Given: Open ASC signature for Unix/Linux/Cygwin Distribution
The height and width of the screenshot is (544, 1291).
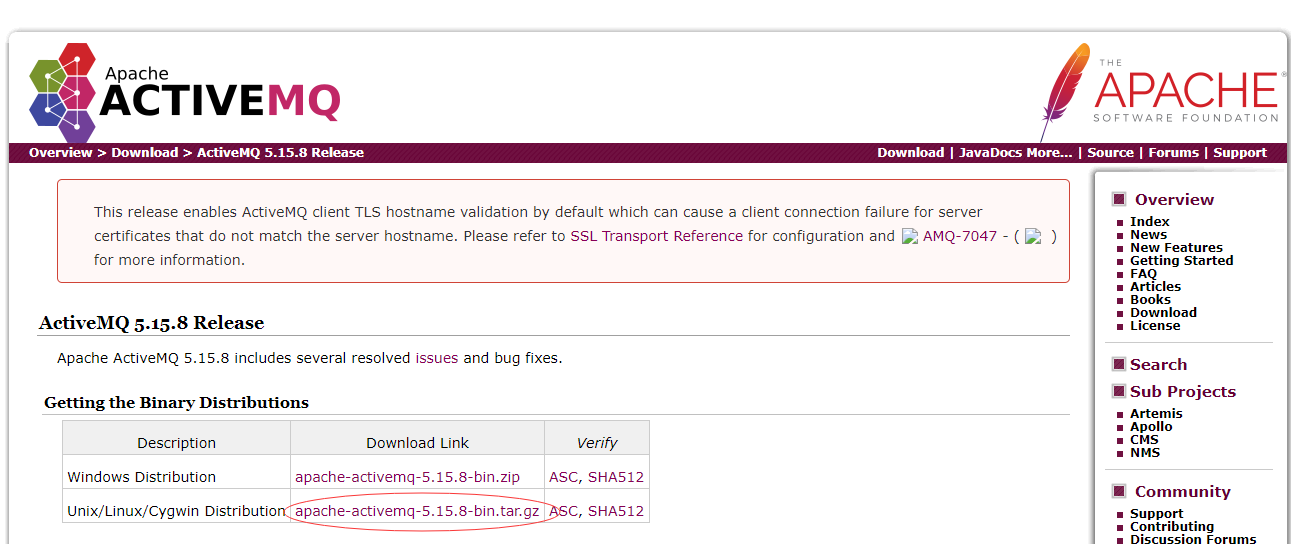Looking at the screenshot, I should pyautogui.click(x=563, y=511).
